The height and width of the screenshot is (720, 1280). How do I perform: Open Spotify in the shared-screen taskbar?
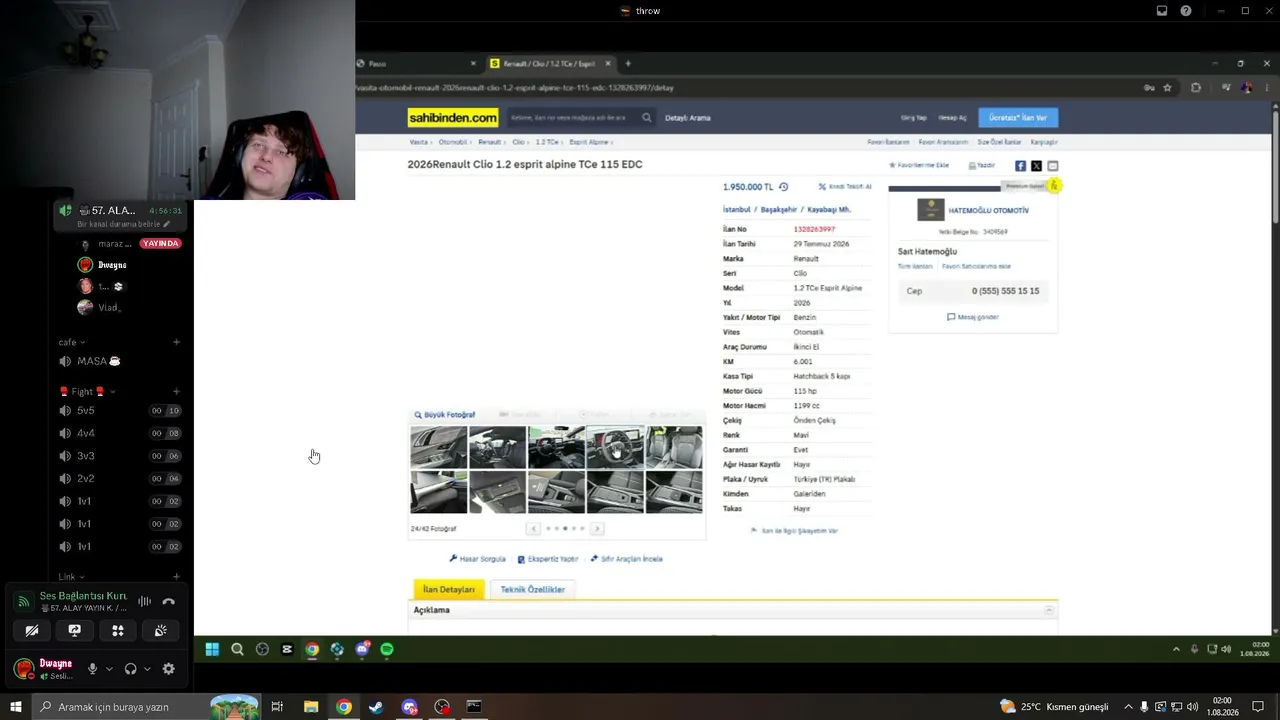(387, 649)
